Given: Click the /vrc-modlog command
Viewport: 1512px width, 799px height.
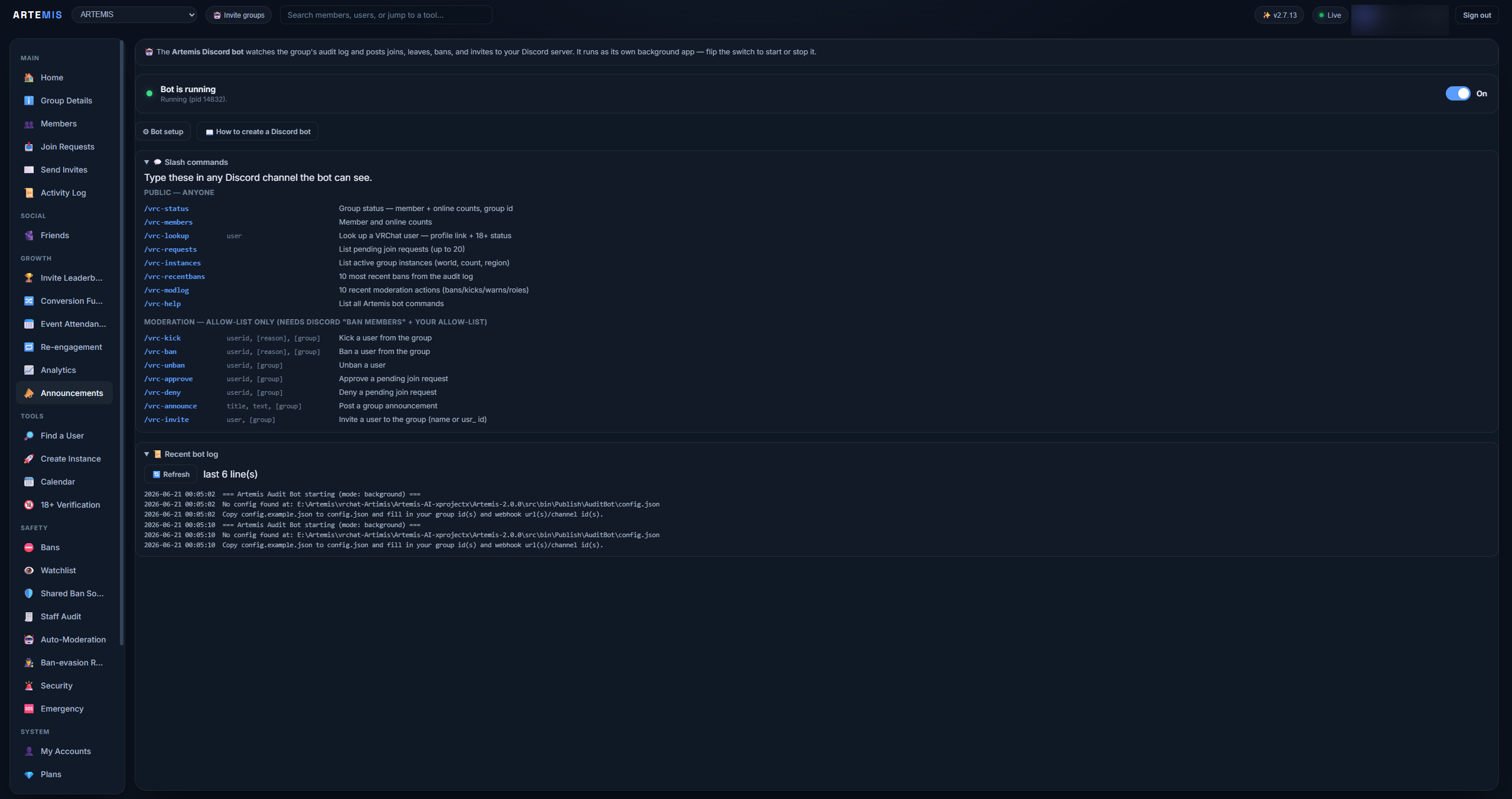Looking at the screenshot, I should coord(167,290).
